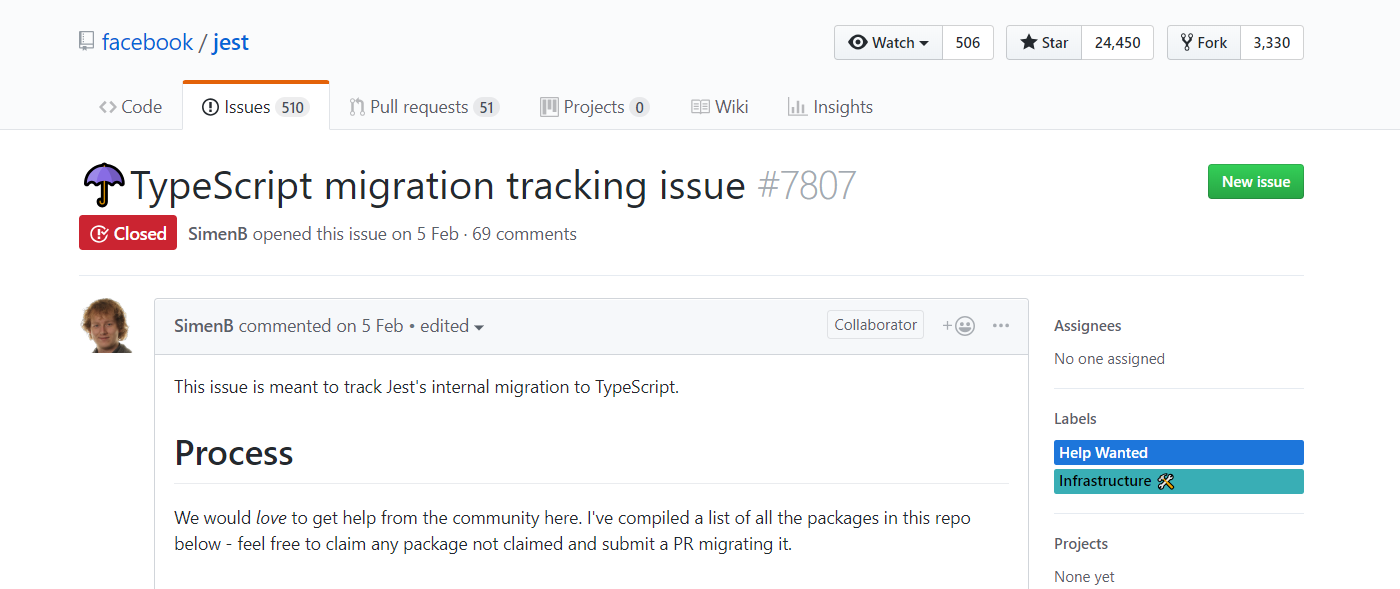Viewport: 1400px width, 589px height.
Task: Click the eye icon on Watch button
Action: 858,43
